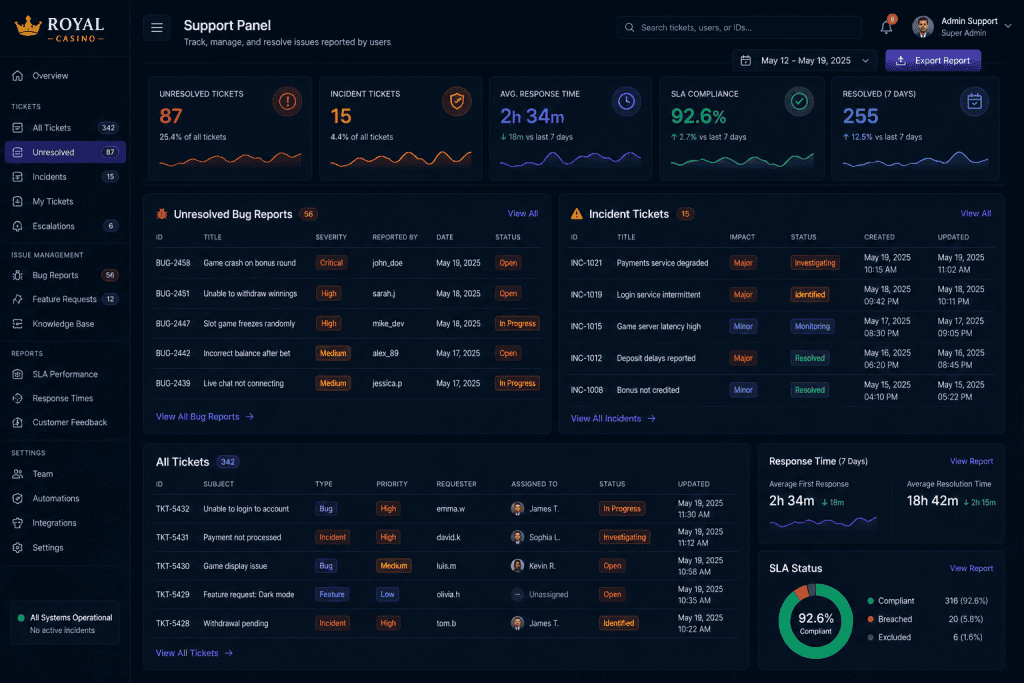
Task: Click View All in Incident Tickets panel
Action: (x=976, y=214)
